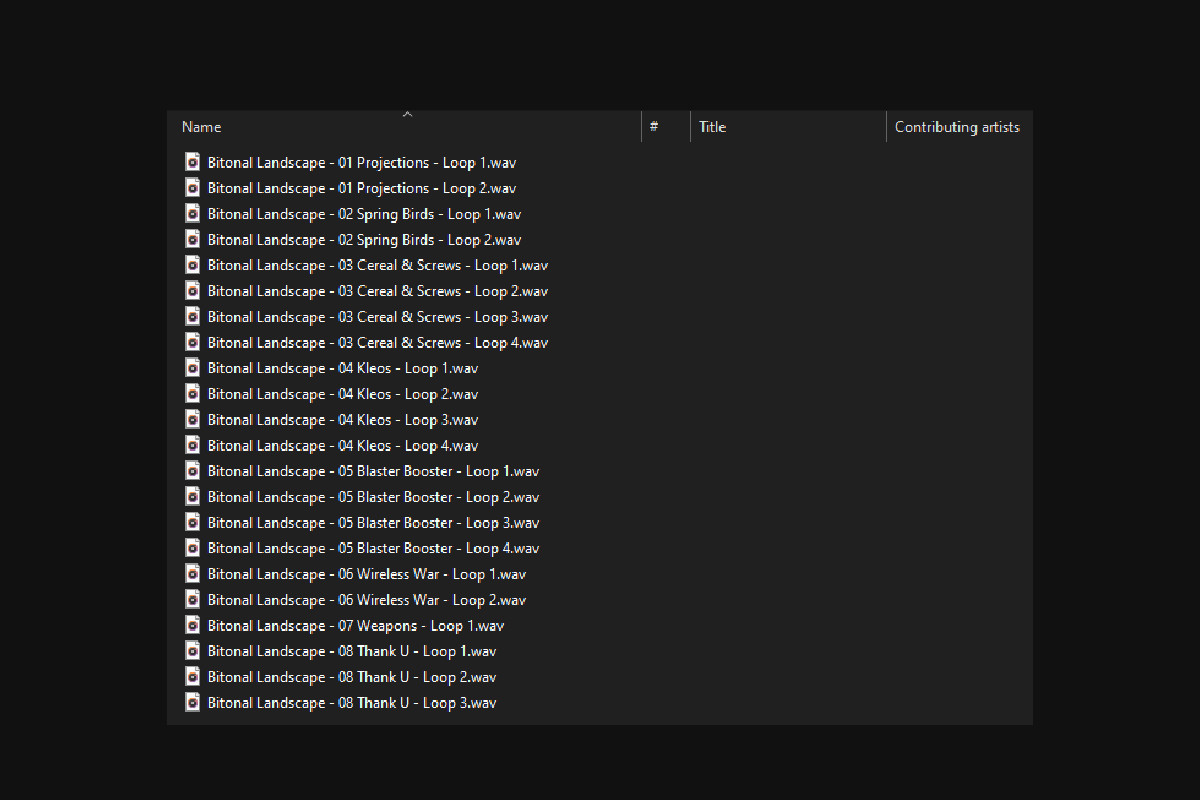Image resolution: width=1200 pixels, height=800 pixels.
Task: Click the Contributing artists column header
Action: [x=956, y=127]
